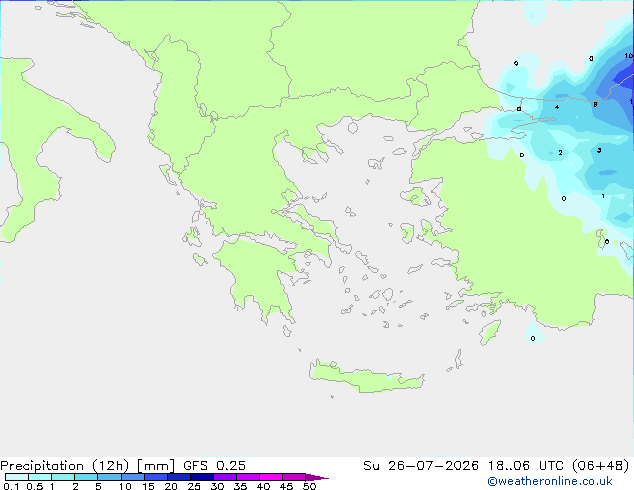Click the '50' legend scale value
Image resolution: width=634 pixels, height=490 pixels.
(x=309, y=486)
